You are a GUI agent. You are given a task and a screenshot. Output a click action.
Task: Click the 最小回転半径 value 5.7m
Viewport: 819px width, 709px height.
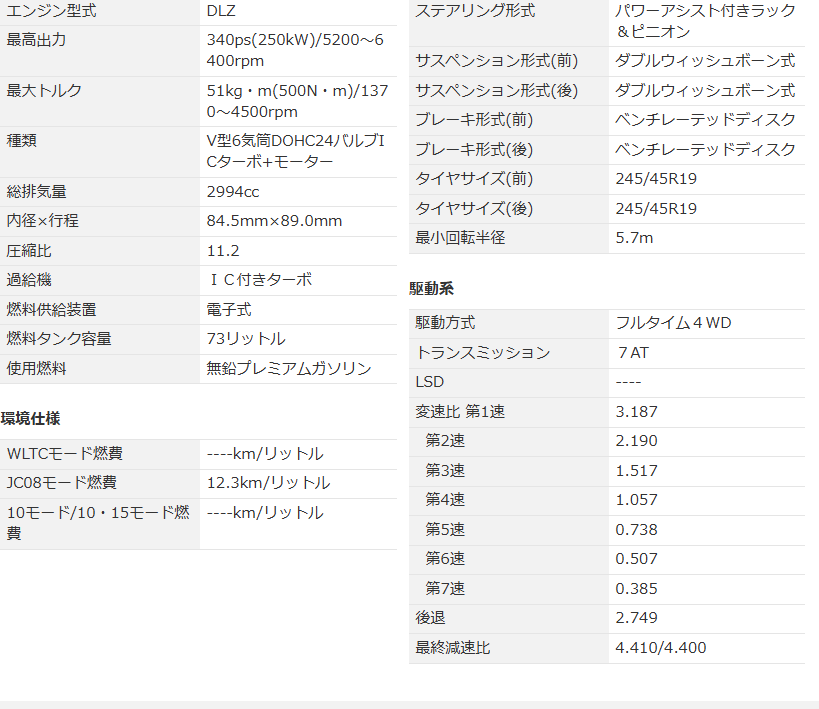[x=634, y=238]
